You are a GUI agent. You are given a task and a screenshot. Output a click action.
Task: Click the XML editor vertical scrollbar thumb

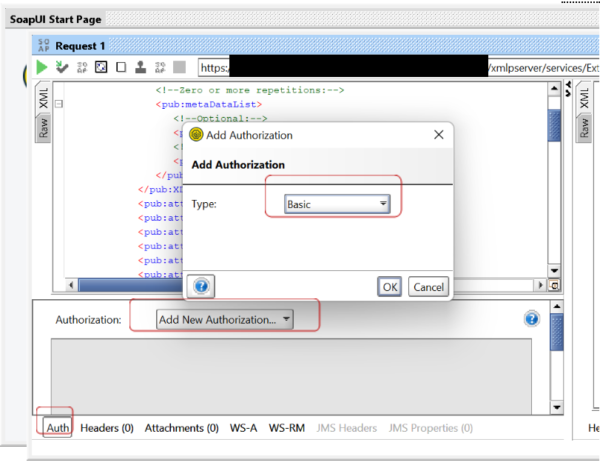click(554, 126)
